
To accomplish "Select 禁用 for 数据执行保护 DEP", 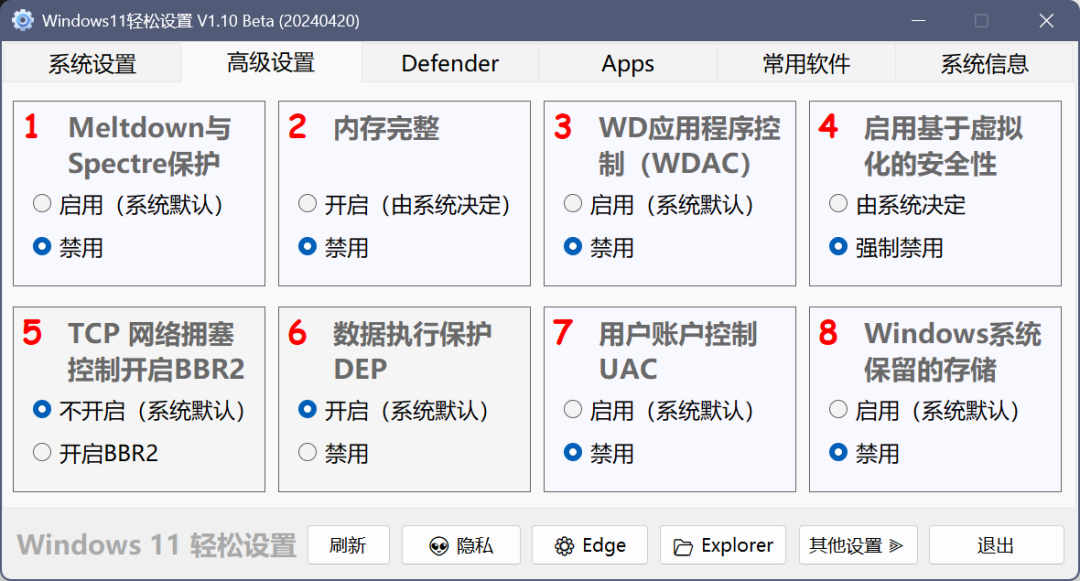I will click(308, 453).
